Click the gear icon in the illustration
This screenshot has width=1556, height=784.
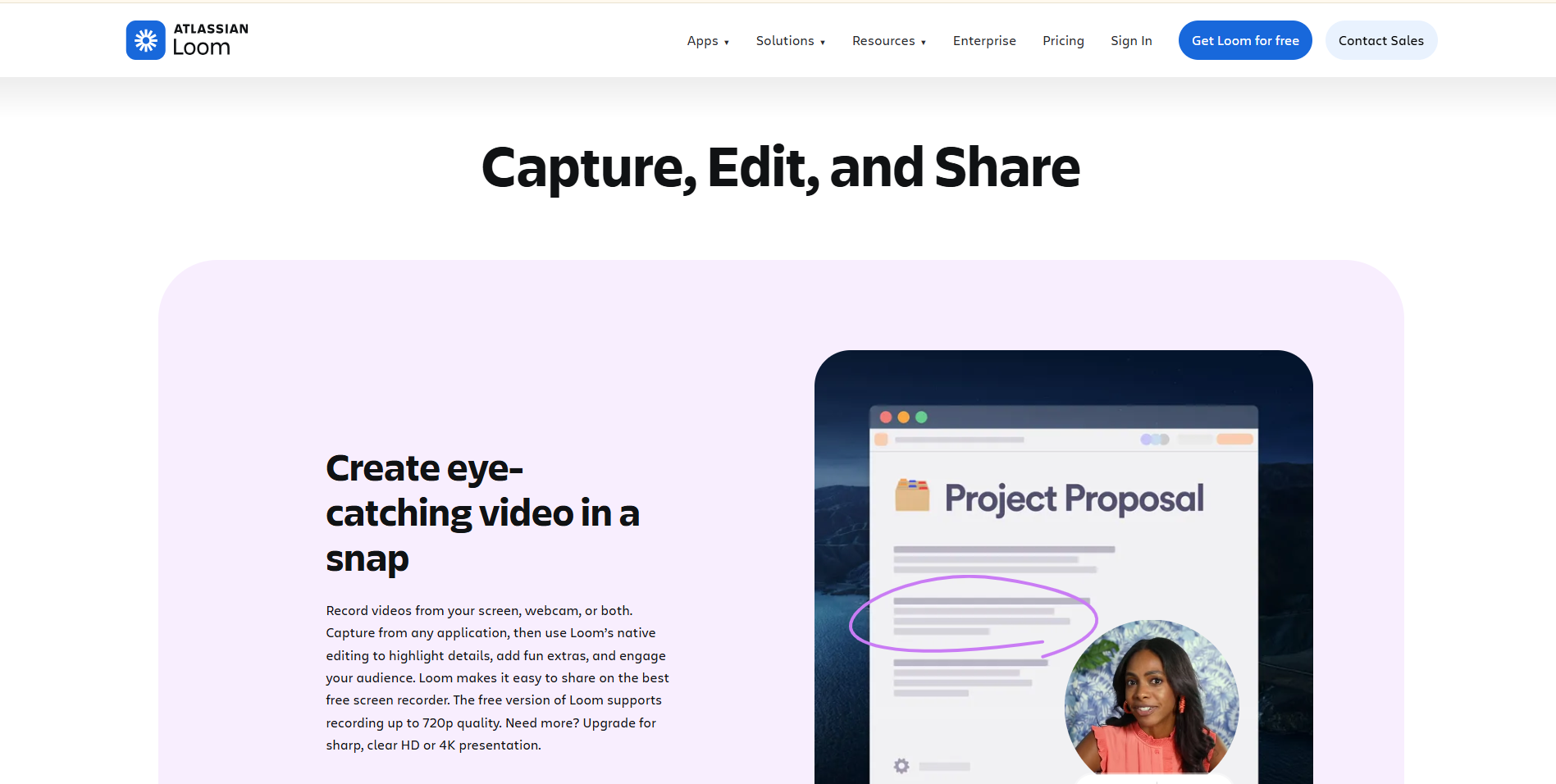coord(901,766)
